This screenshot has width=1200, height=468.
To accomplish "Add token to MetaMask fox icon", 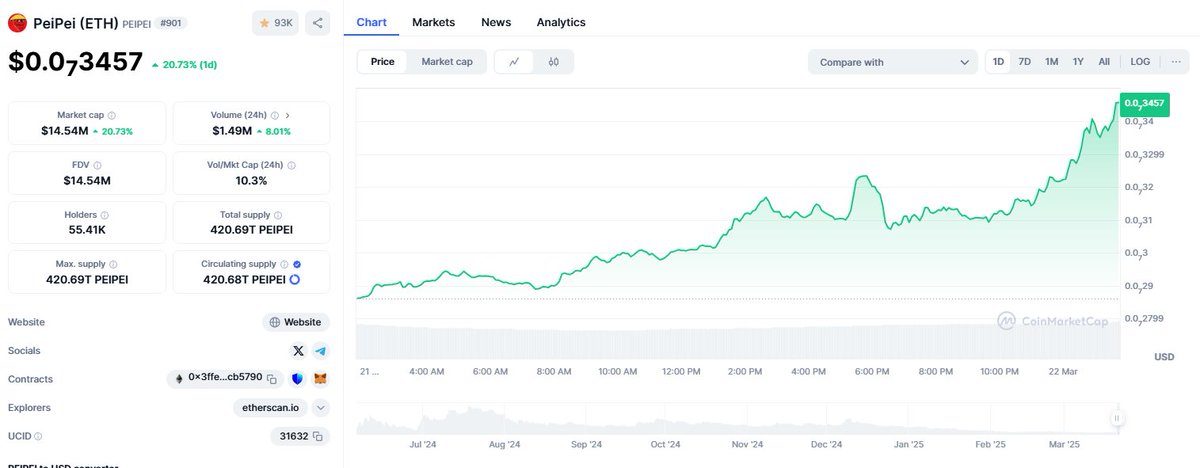I will 320,379.
